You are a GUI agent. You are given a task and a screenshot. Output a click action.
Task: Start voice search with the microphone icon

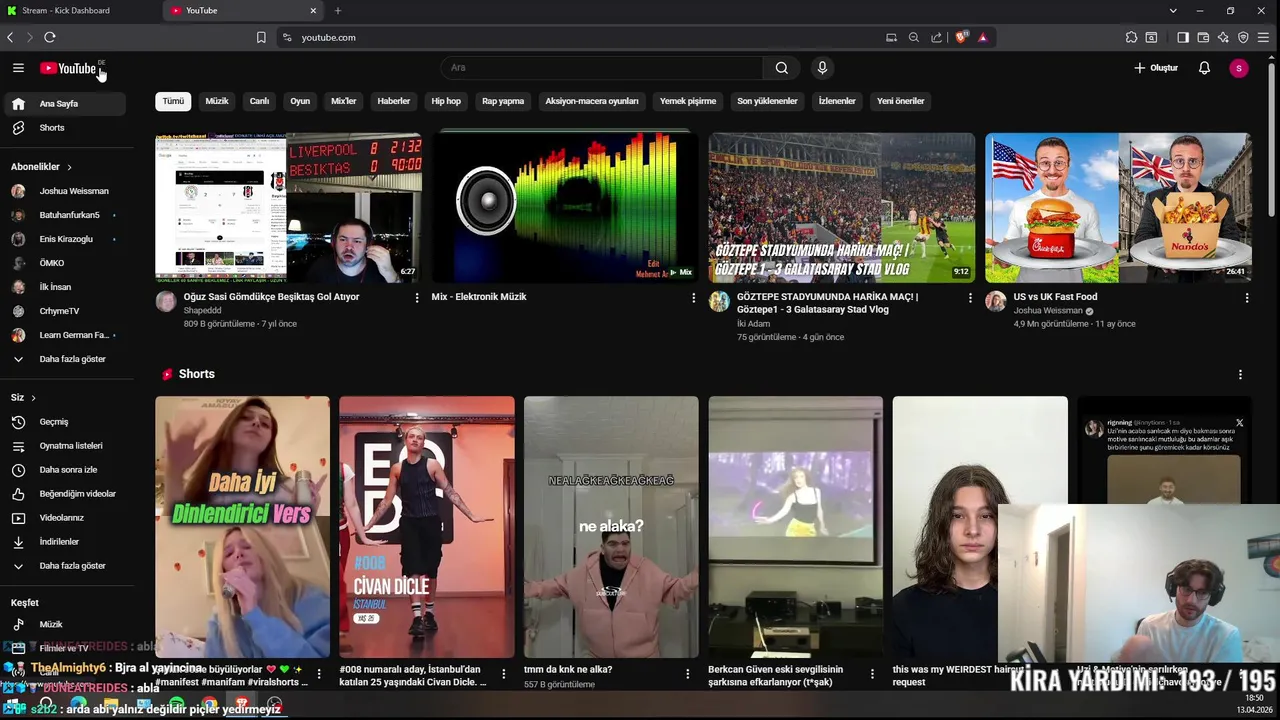click(822, 68)
